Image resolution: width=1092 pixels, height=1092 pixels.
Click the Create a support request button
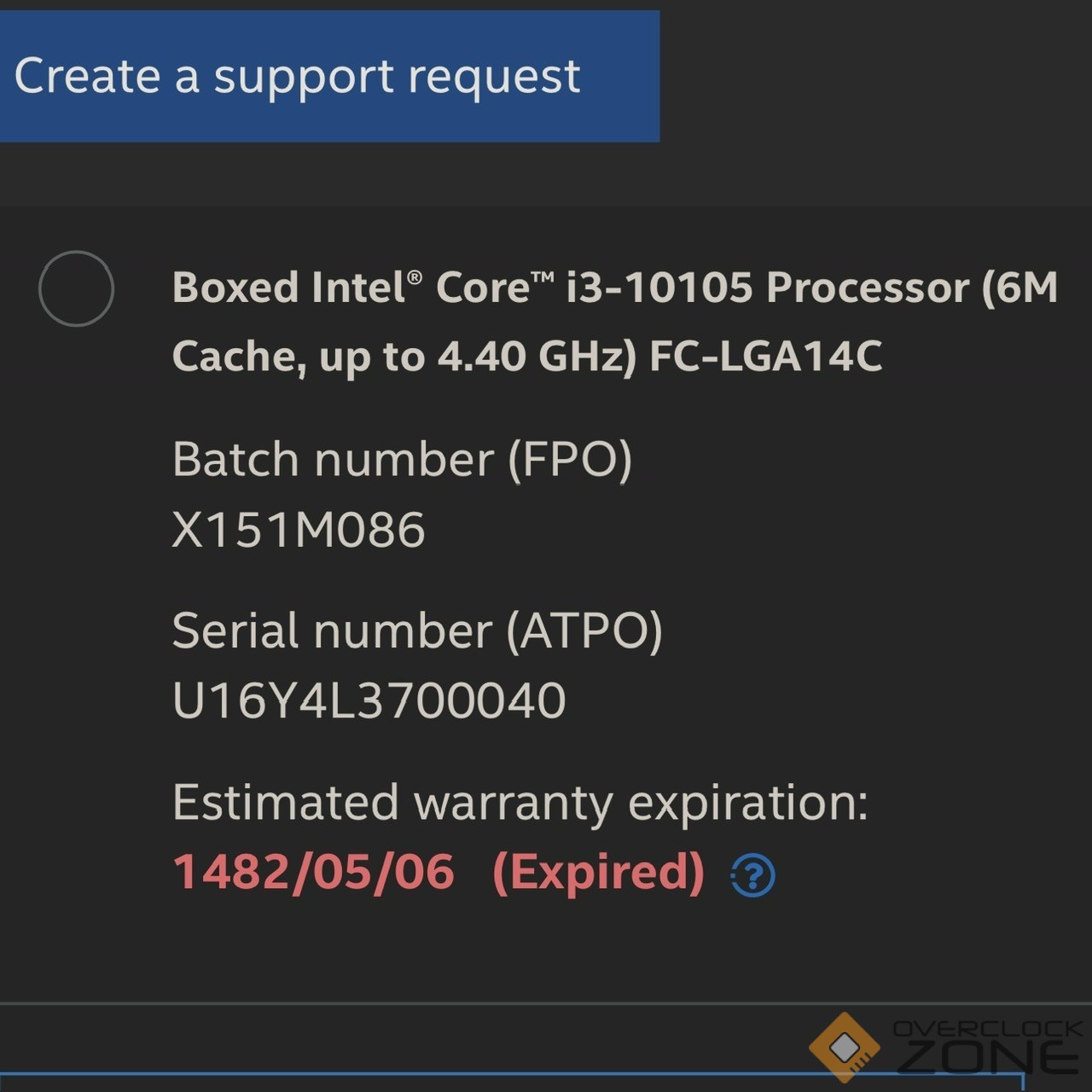click(x=328, y=76)
